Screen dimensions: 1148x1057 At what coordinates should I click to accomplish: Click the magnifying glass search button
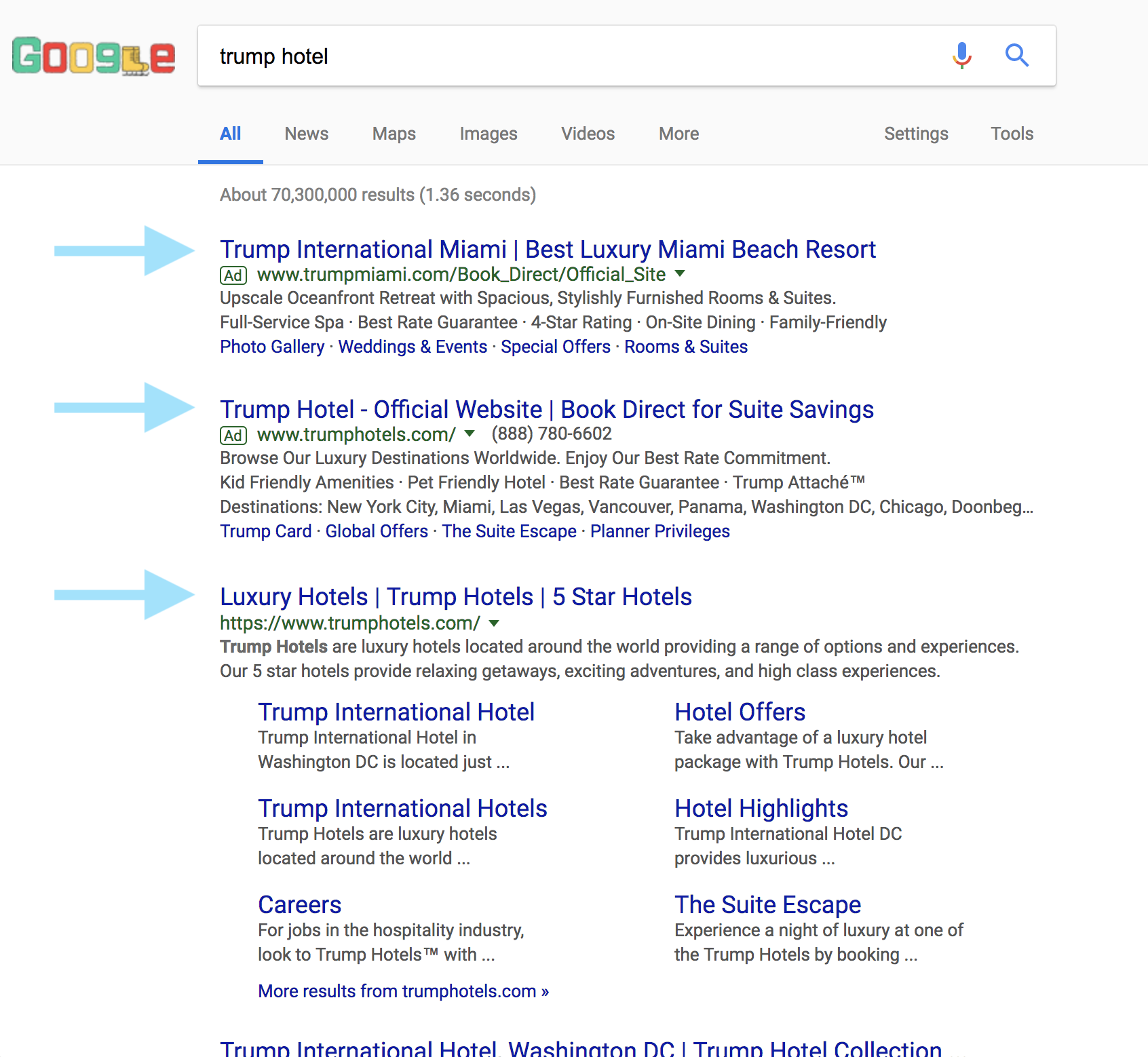(x=1016, y=56)
